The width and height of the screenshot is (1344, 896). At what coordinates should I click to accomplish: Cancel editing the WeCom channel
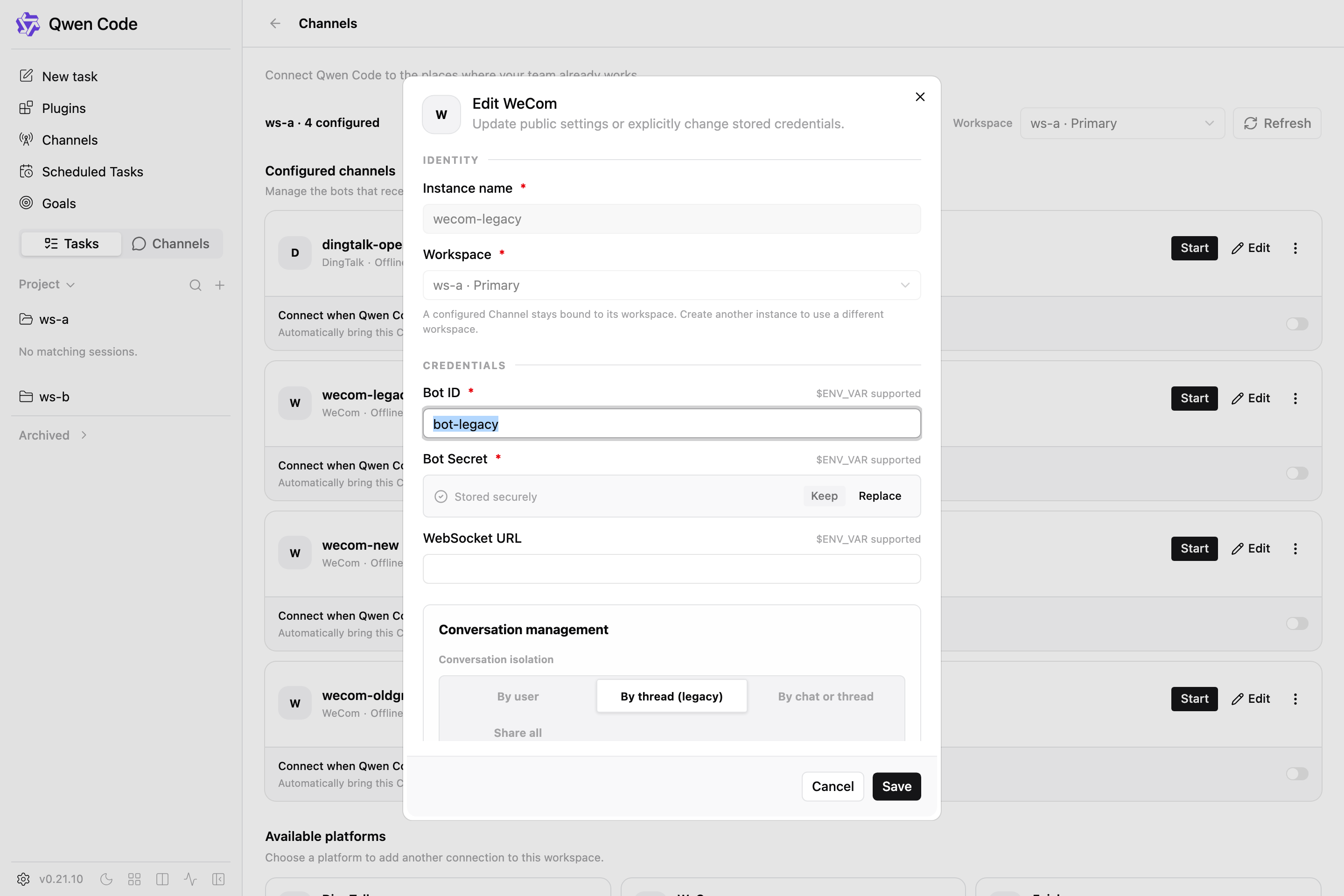833,786
